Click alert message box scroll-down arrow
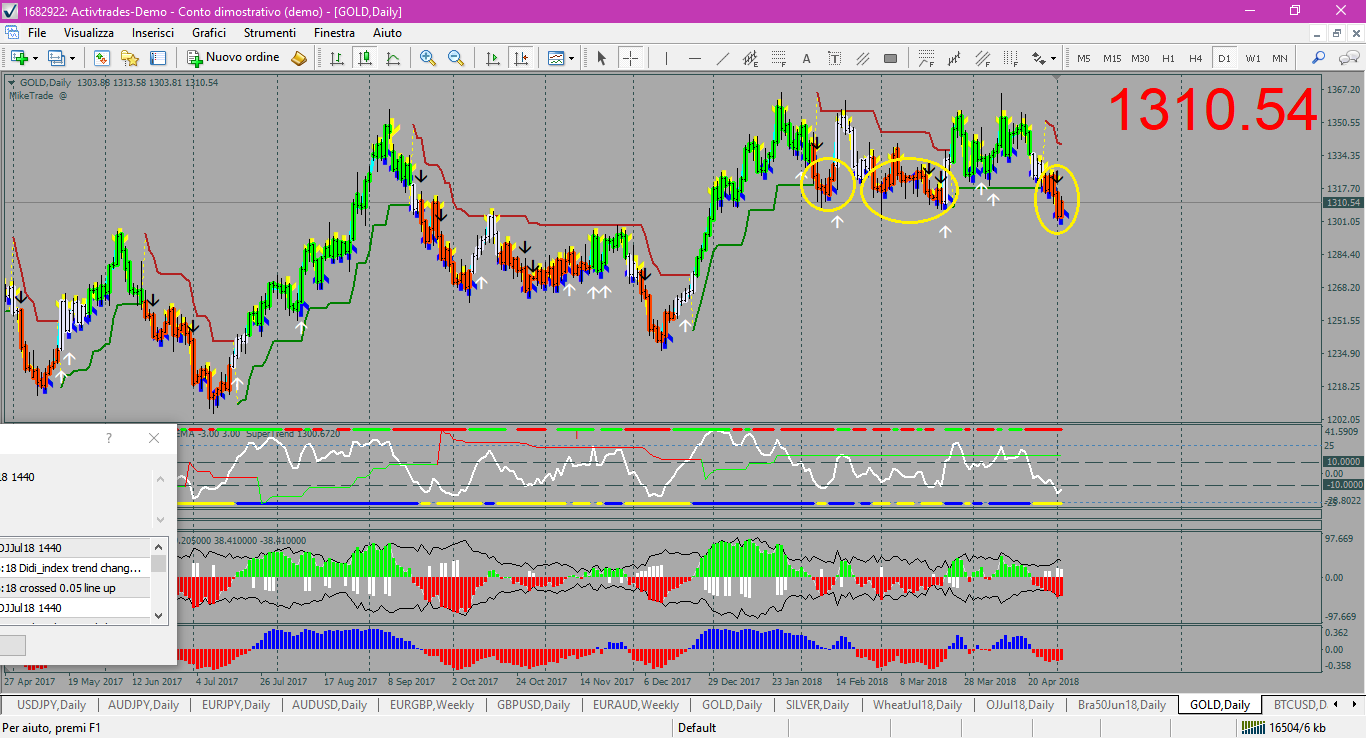The width and height of the screenshot is (1366, 738). click(160, 520)
